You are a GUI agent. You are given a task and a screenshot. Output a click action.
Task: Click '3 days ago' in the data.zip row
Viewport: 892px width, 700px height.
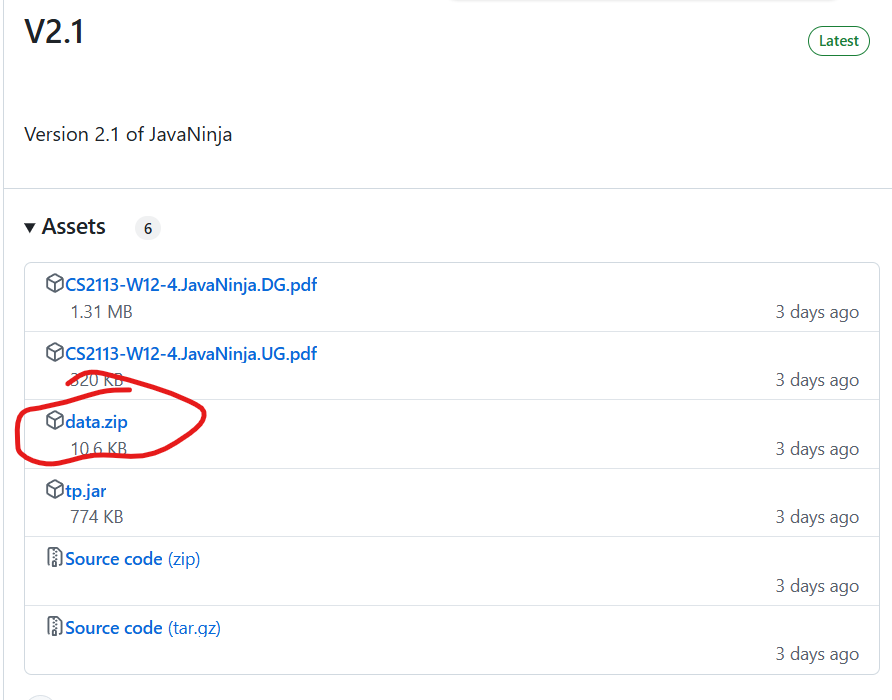coord(817,449)
